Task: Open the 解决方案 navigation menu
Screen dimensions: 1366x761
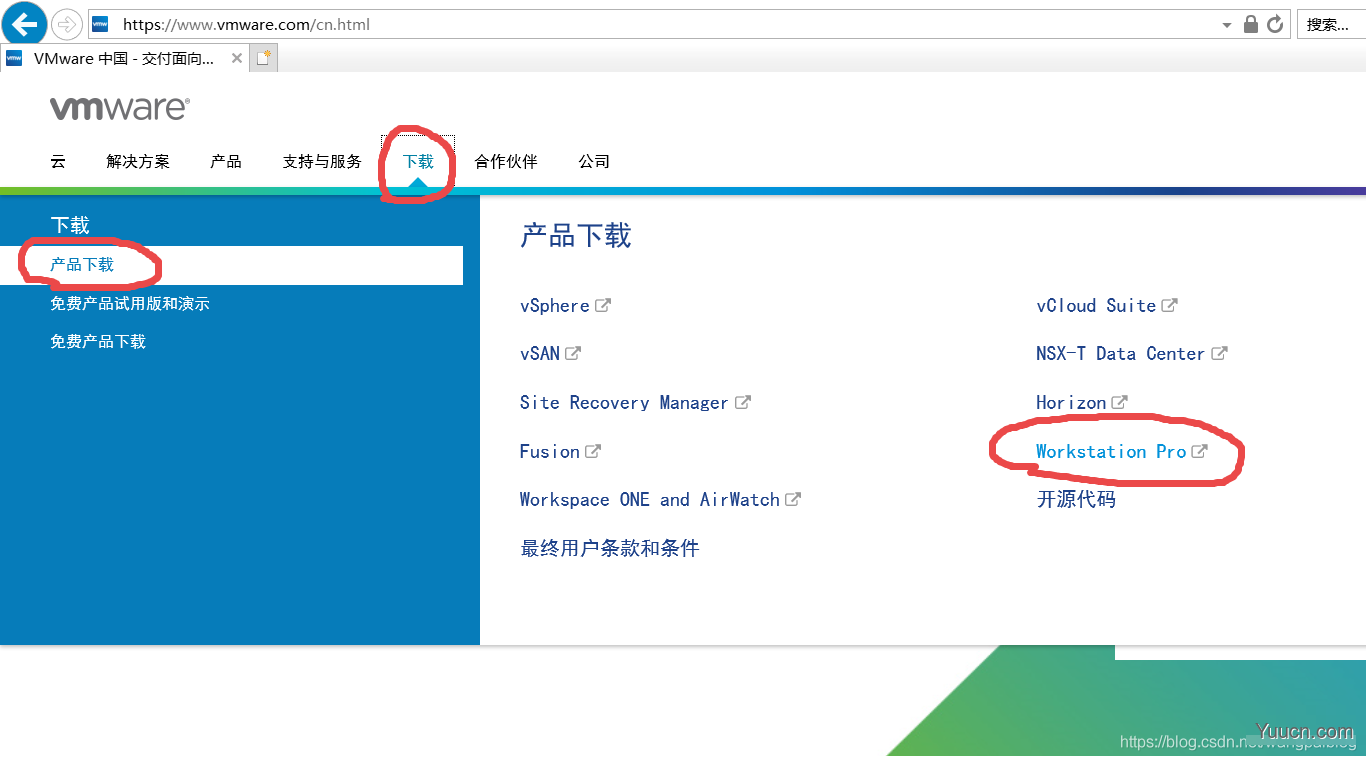Action: click(x=138, y=161)
